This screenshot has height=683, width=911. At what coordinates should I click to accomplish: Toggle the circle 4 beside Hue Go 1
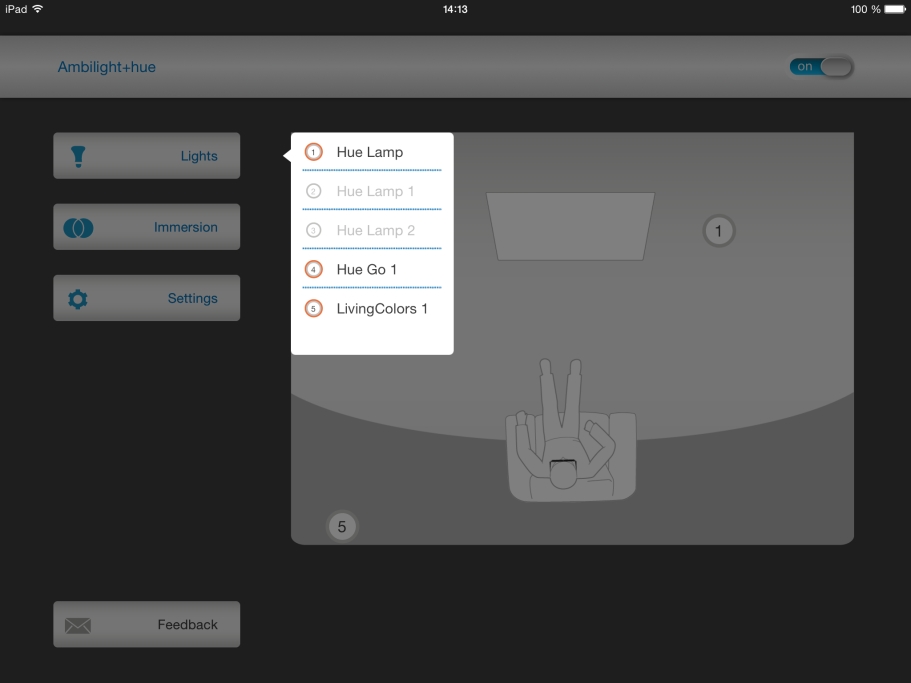[314, 270]
